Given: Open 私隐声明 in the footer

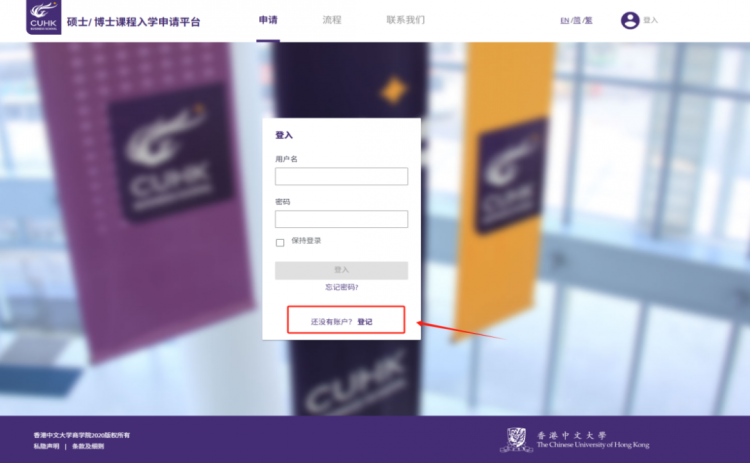Looking at the screenshot, I should click(46, 446).
